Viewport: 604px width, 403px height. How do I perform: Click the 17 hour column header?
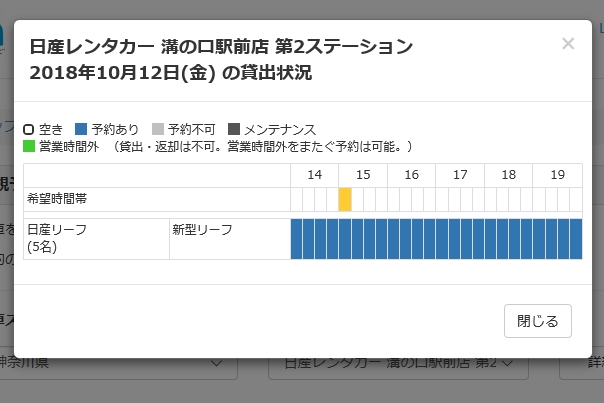click(460, 175)
